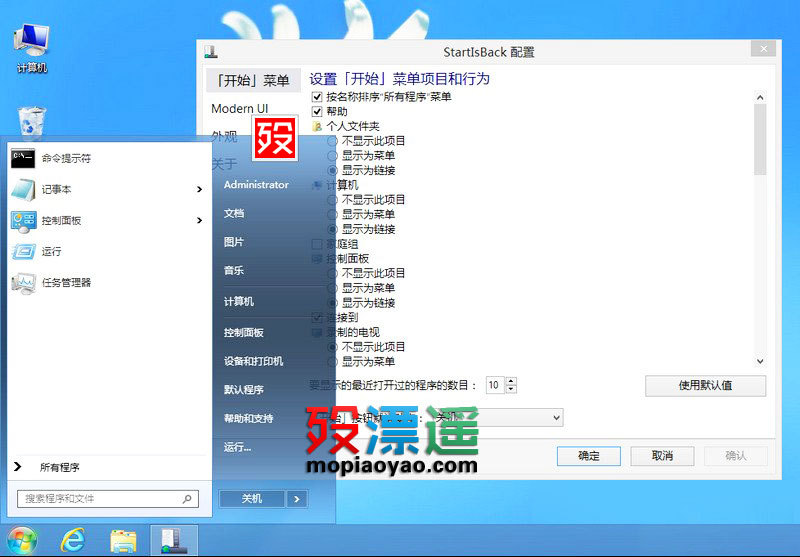Close StartIsBack configuration window
Screen dimensions: 800x557
763,49
